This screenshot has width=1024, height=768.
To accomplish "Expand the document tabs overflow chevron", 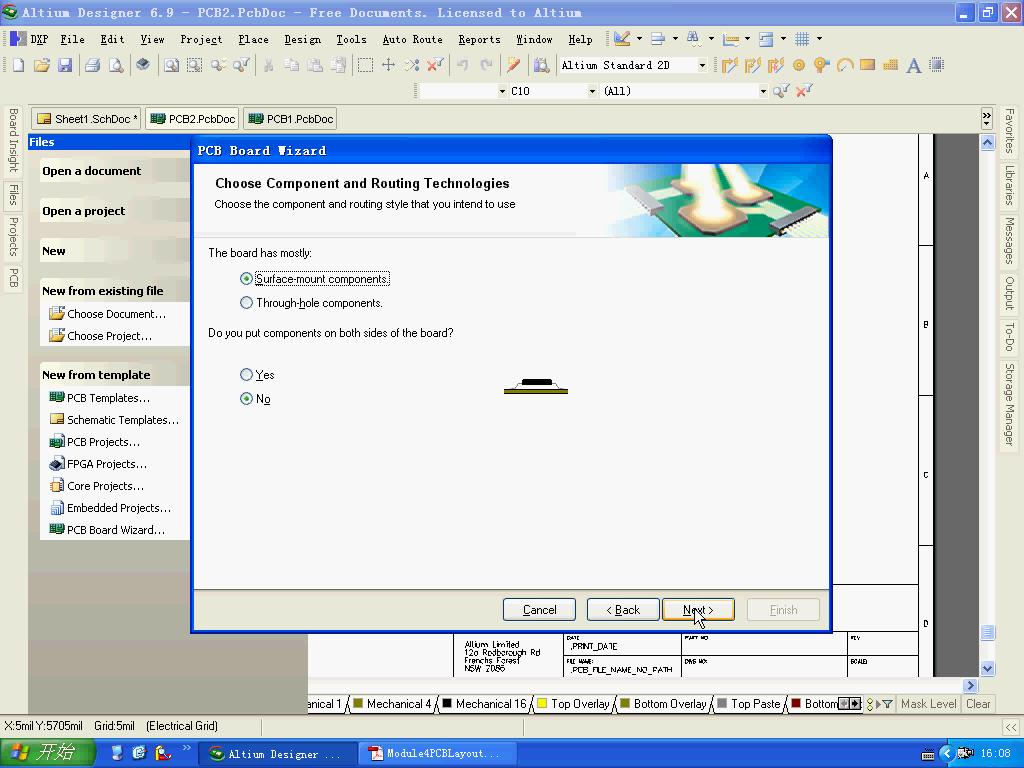I will pyautogui.click(x=987, y=119).
